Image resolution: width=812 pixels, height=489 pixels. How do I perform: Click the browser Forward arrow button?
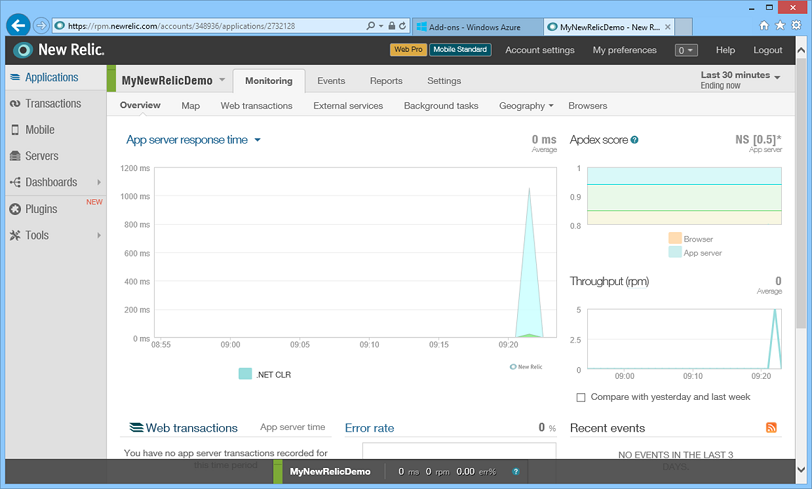coord(41,25)
